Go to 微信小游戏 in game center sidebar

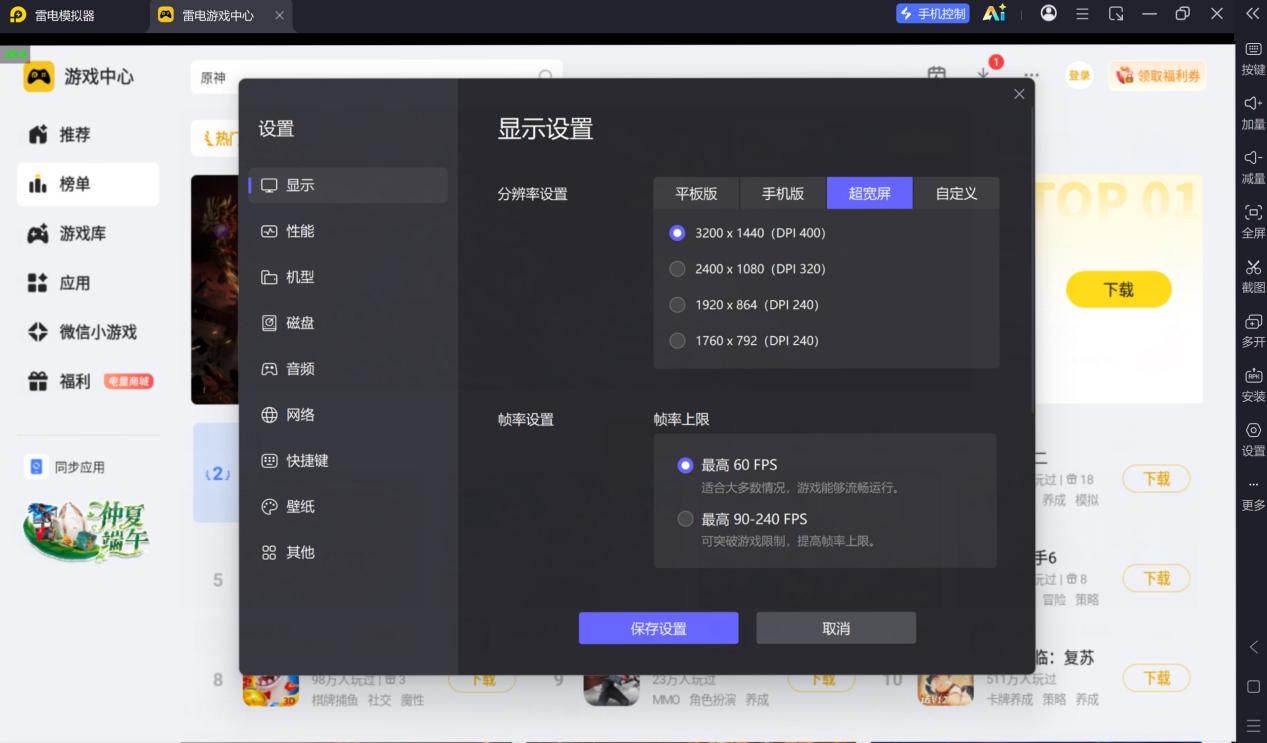[x=88, y=332]
